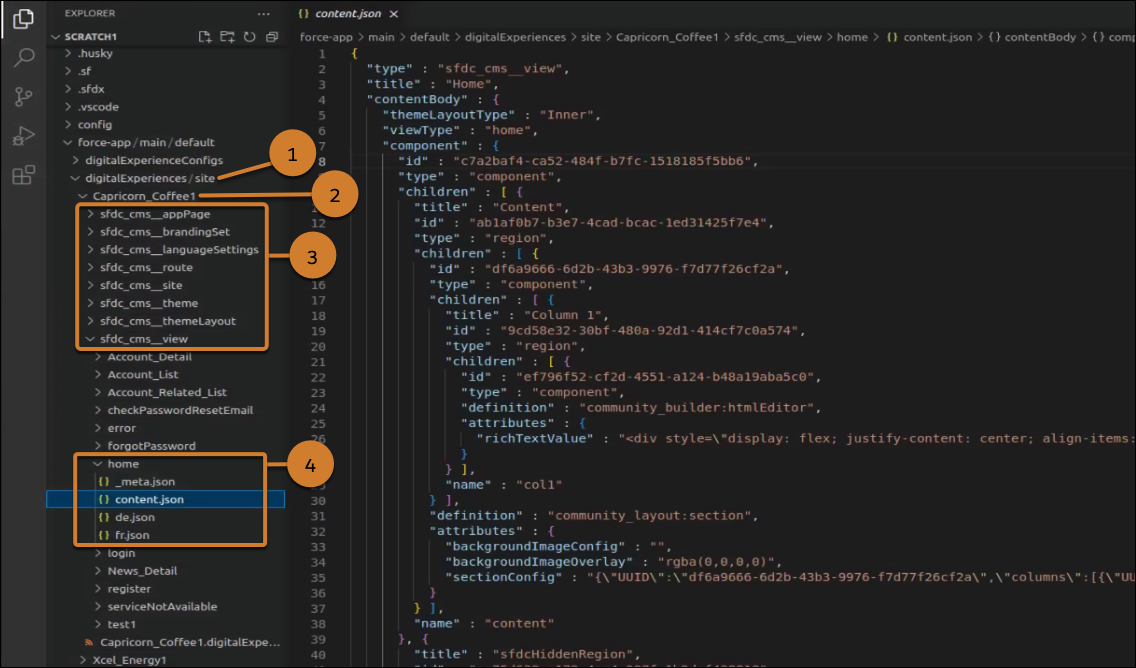Open the Capricorn_Coffee1.digitalExperience file
Image resolution: width=1136 pixels, height=668 pixels.
[x=190, y=642]
